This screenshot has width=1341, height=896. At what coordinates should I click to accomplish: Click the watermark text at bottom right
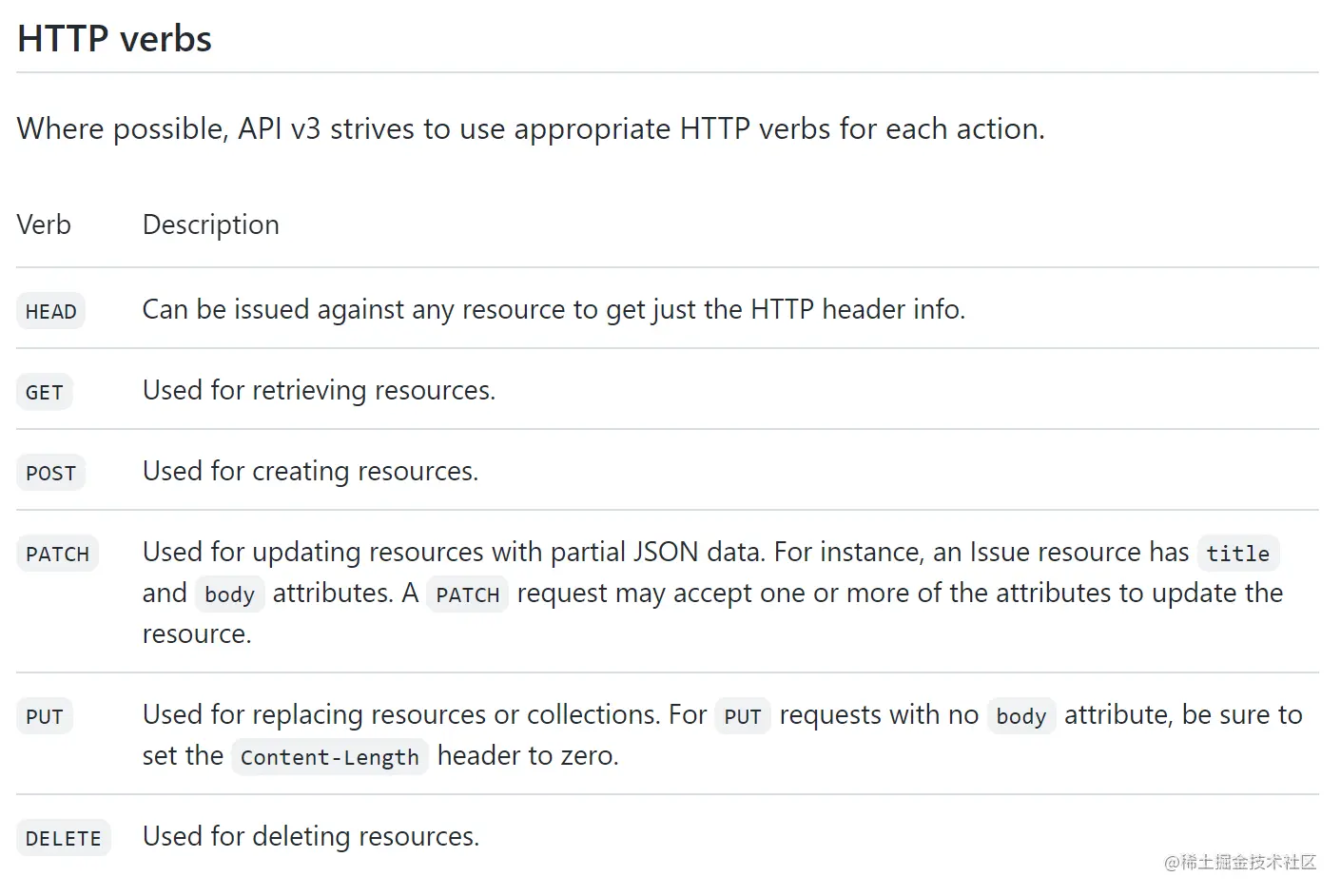[1240, 862]
